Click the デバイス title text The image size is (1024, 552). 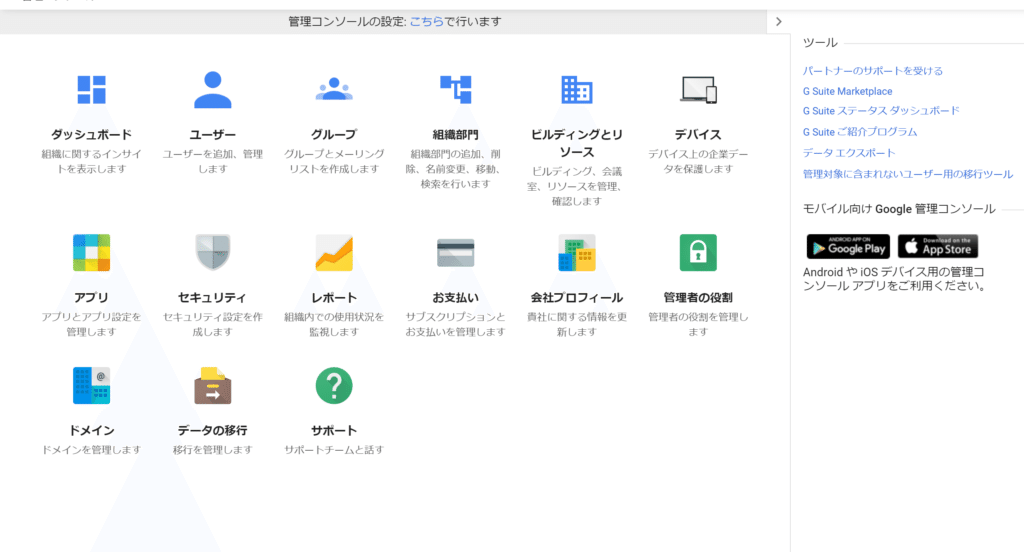tap(698, 135)
